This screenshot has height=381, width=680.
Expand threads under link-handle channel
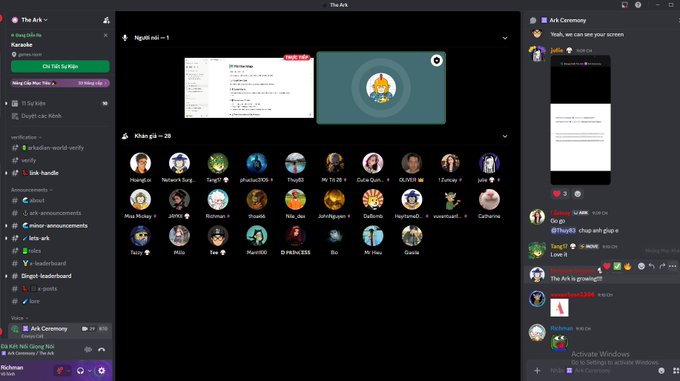[6, 173]
